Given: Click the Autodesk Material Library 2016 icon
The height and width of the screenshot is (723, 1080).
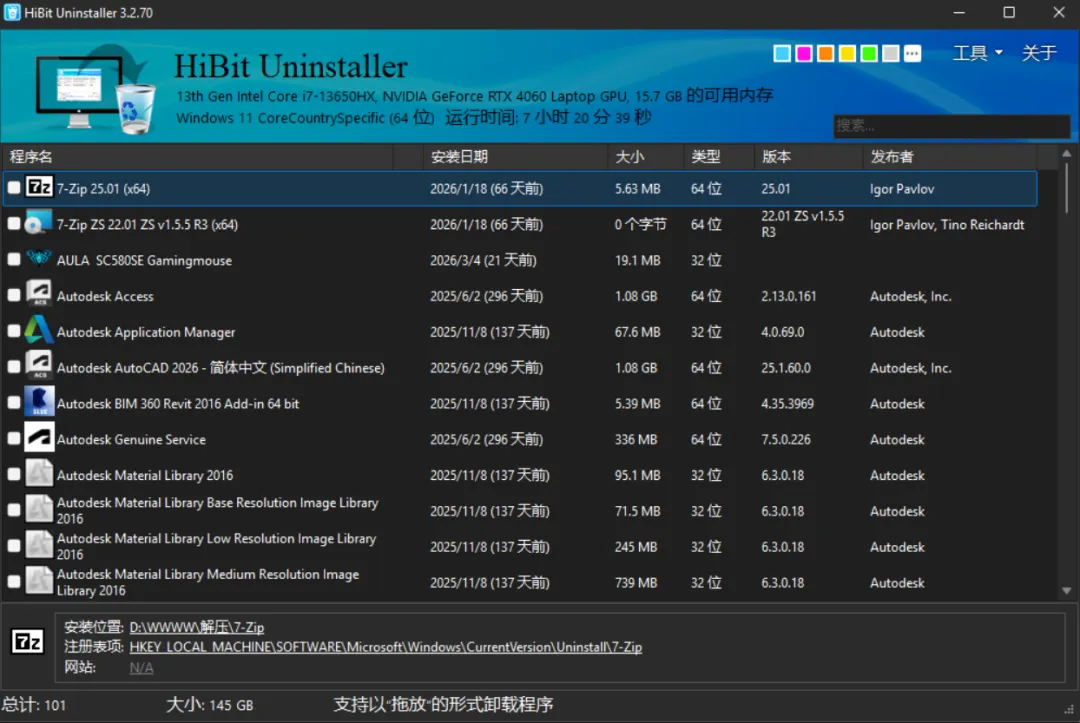Looking at the screenshot, I should (39, 474).
